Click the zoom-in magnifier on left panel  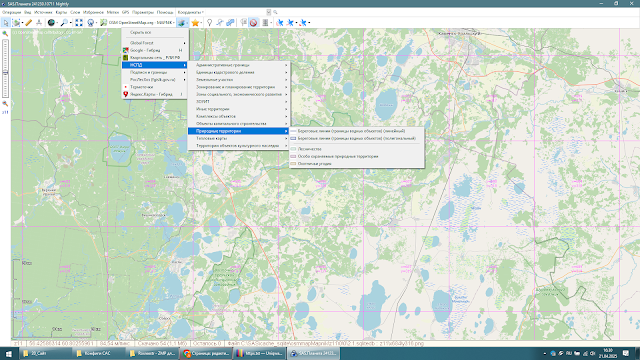pyautogui.click(x=5, y=34)
